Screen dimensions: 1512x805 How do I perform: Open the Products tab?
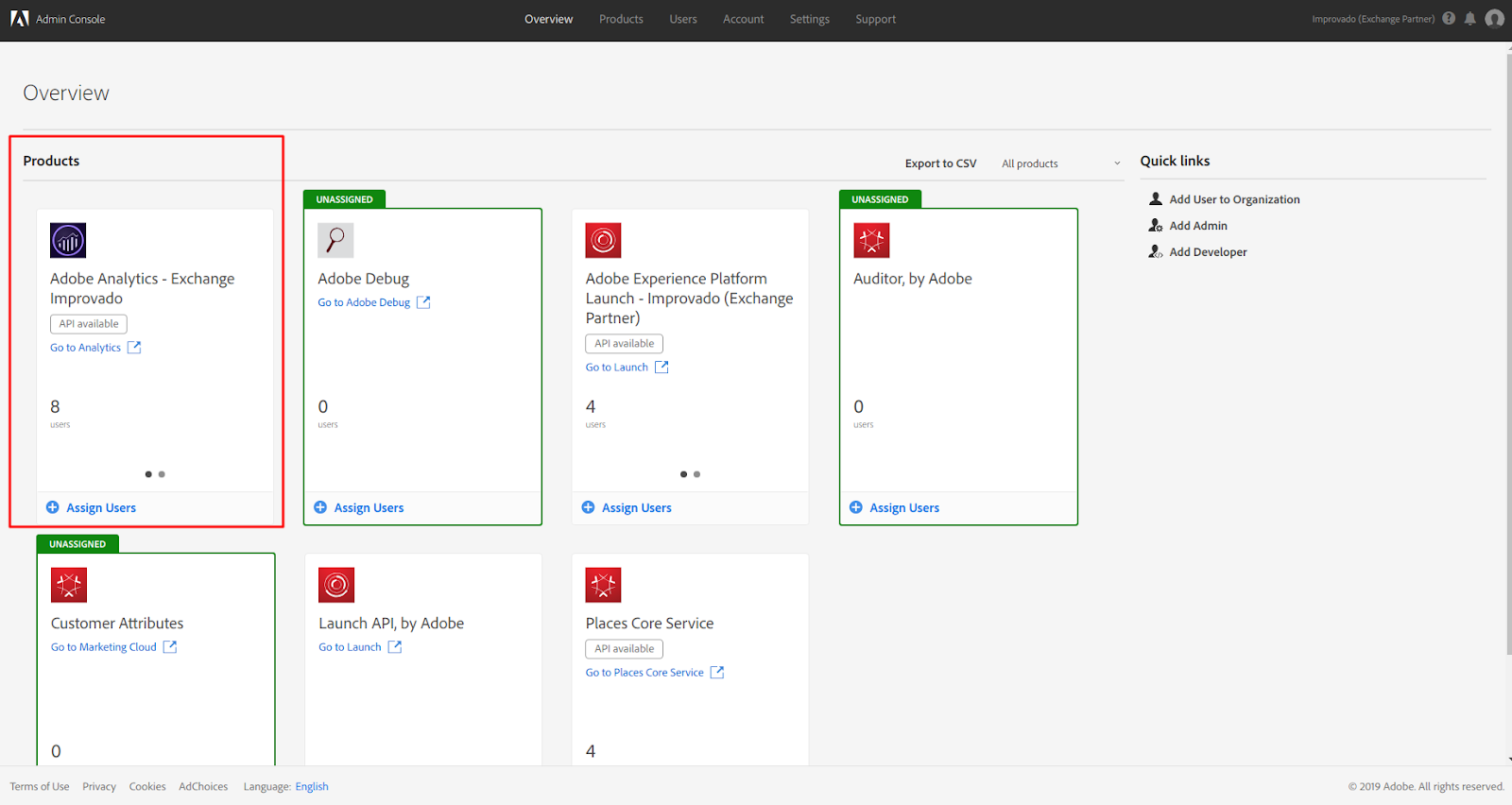(x=621, y=19)
